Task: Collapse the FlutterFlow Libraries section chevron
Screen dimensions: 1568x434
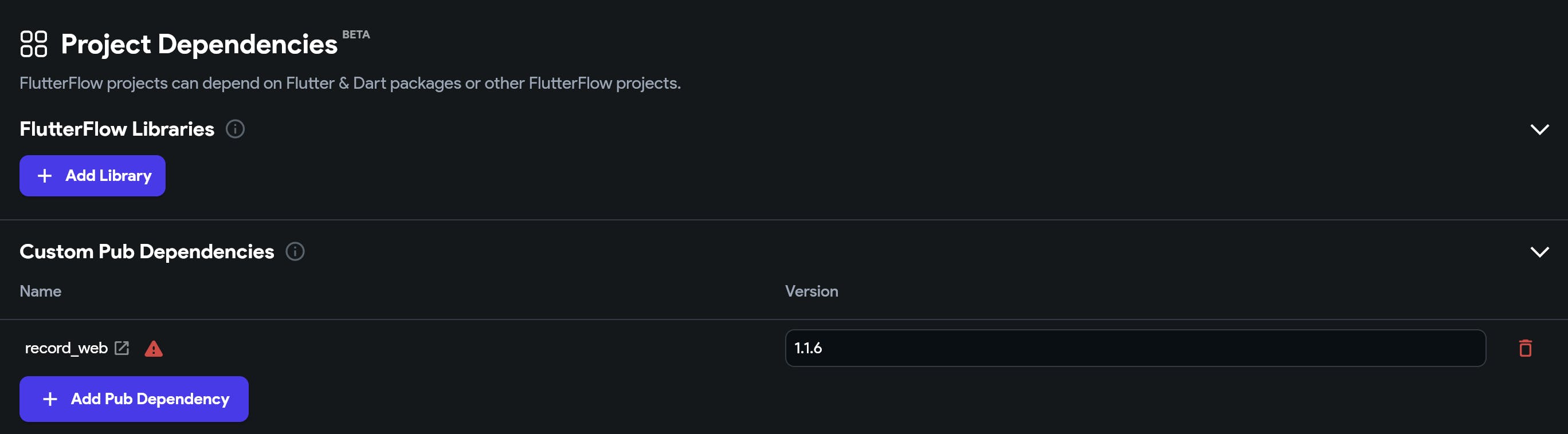Action: [1539, 129]
